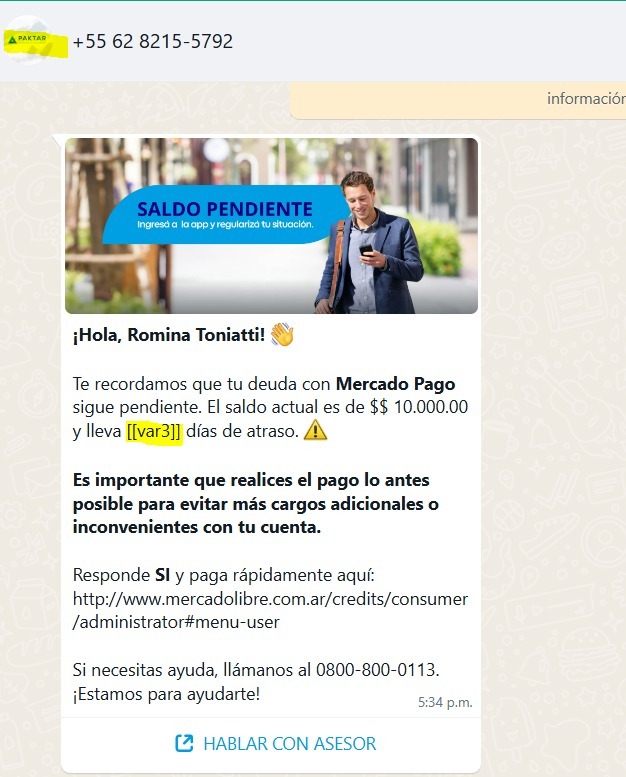Click the greeting ¡Hola, Romina Toniatti!
Image resolution: width=626 pixels, height=777 pixels.
(169, 335)
